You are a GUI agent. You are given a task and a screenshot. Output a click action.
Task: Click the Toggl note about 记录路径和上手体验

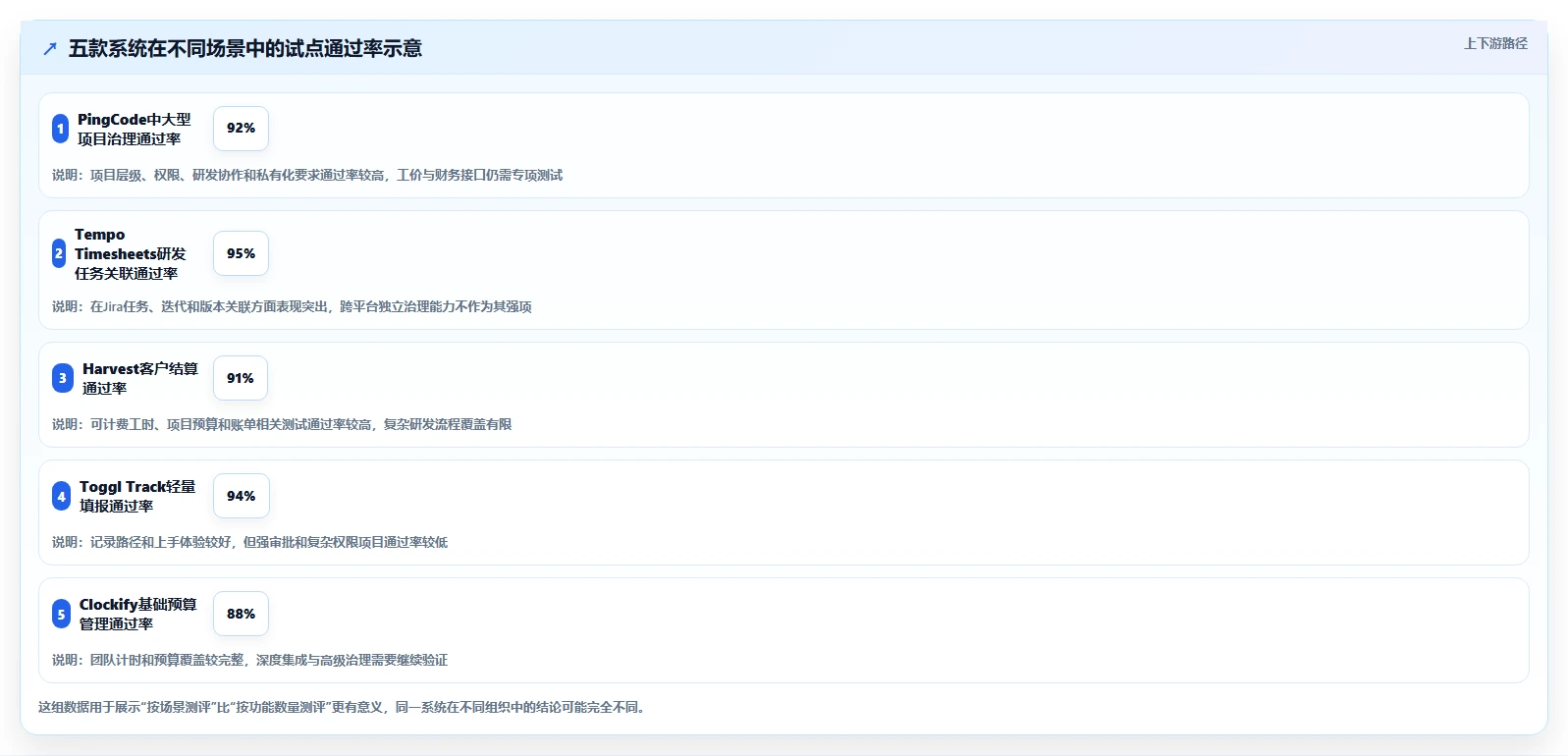(249, 542)
